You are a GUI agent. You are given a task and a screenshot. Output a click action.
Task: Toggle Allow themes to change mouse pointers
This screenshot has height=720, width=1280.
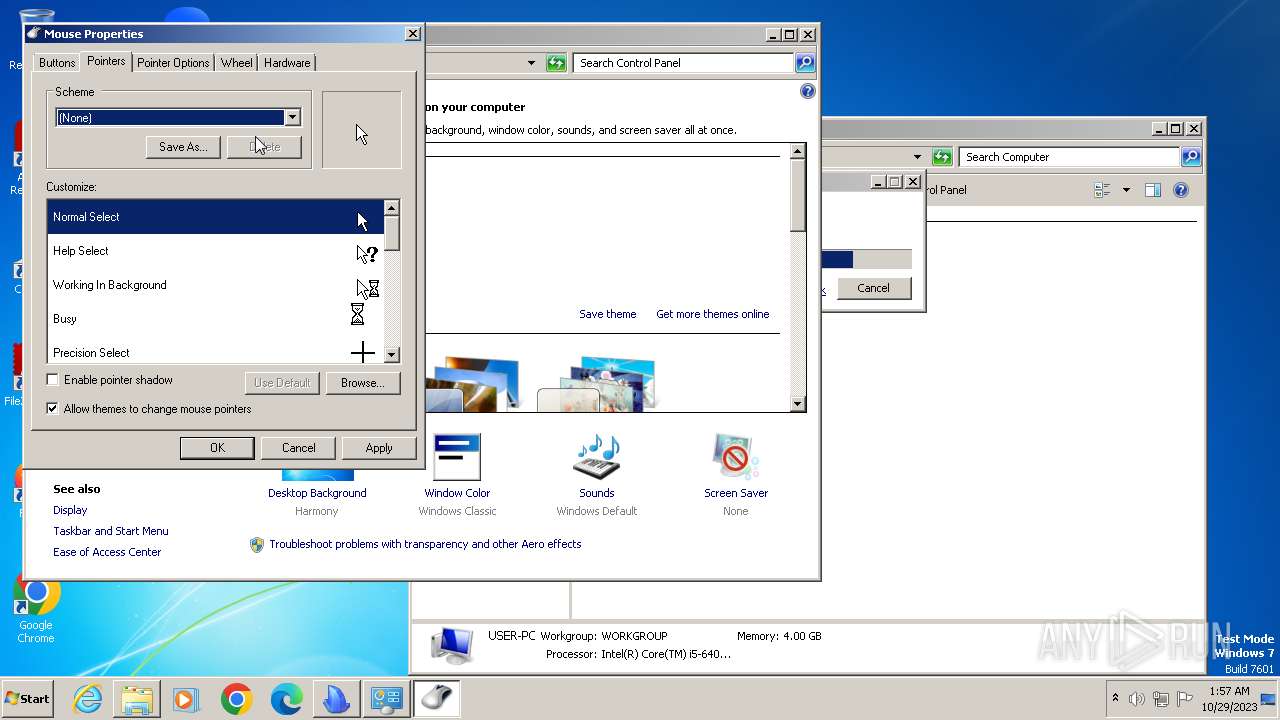pos(53,409)
